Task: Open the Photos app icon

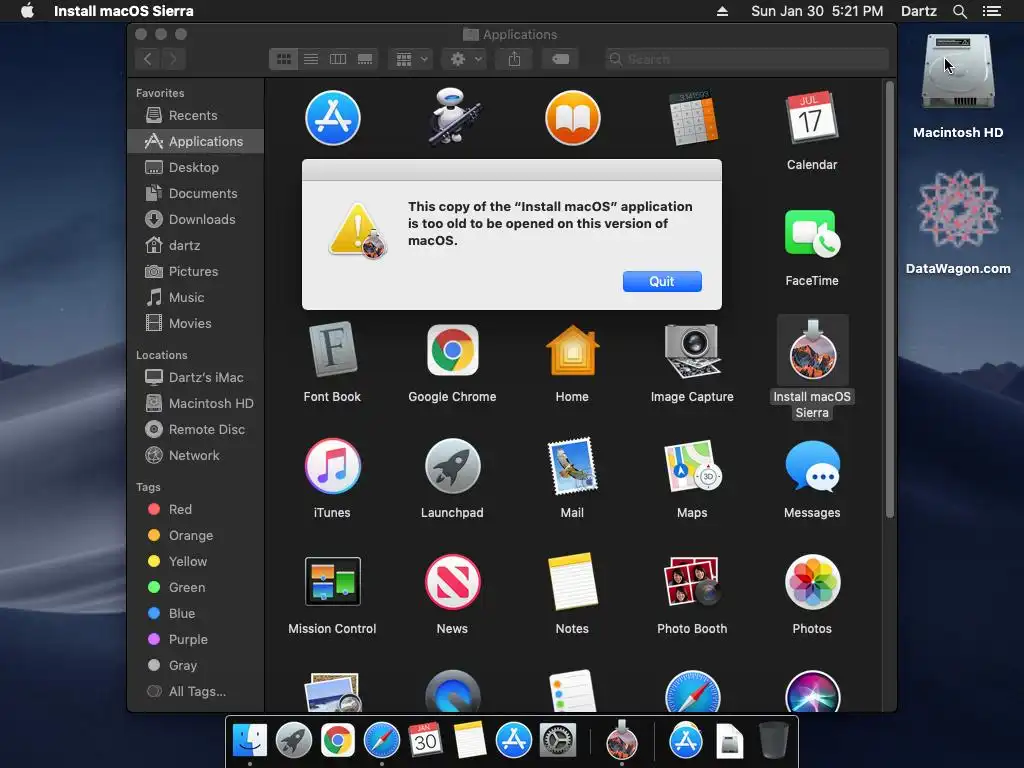Action: point(812,582)
